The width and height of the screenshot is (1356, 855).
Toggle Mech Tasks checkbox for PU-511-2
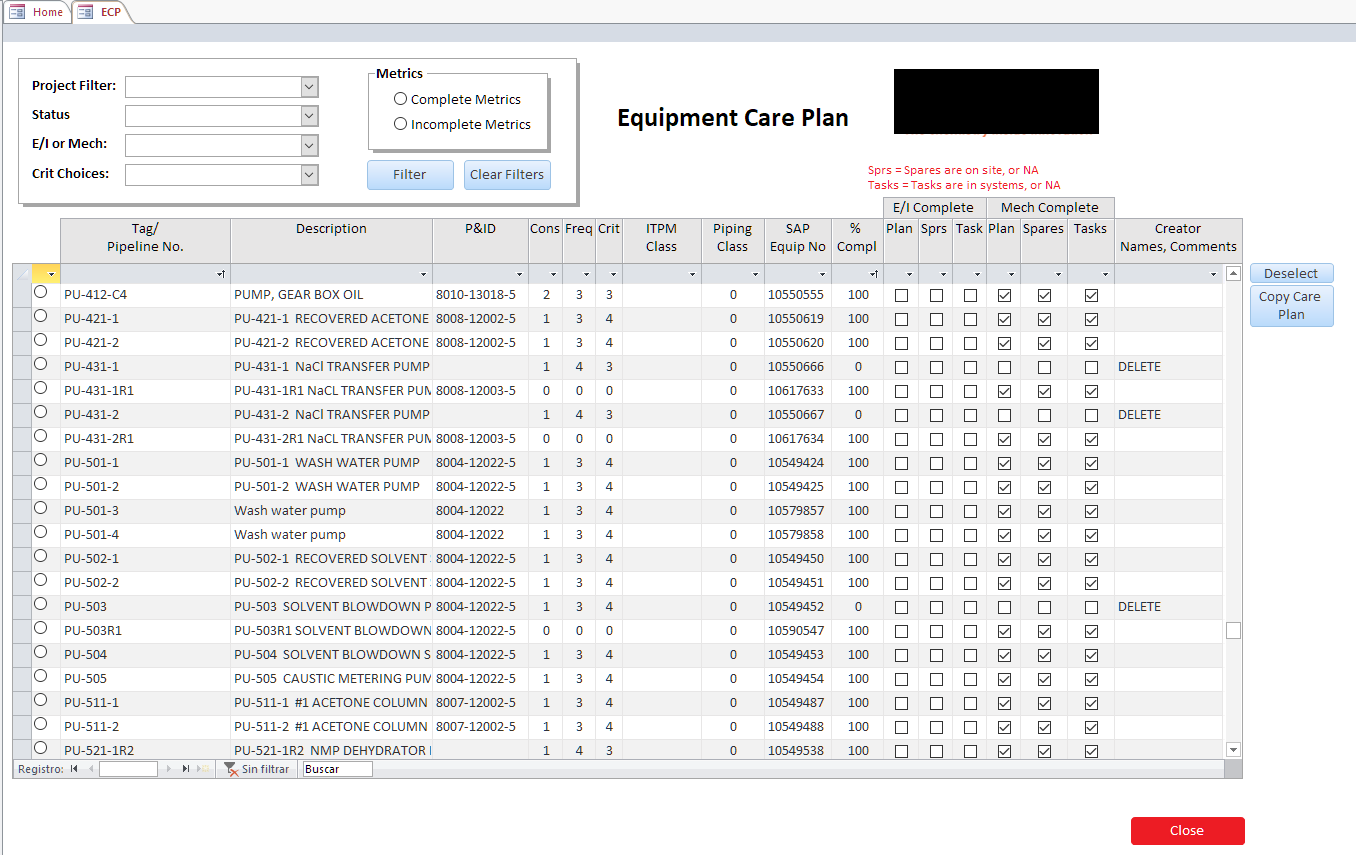click(1091, 727)
